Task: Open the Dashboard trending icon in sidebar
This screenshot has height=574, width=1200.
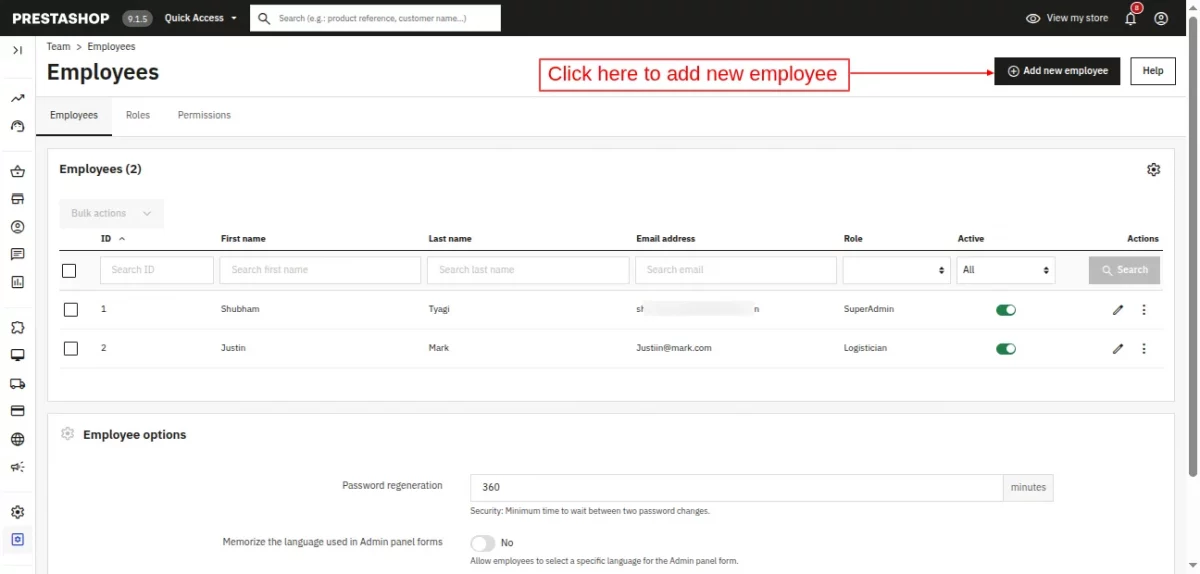Action: pyautogui.click(x=17, y=99)
